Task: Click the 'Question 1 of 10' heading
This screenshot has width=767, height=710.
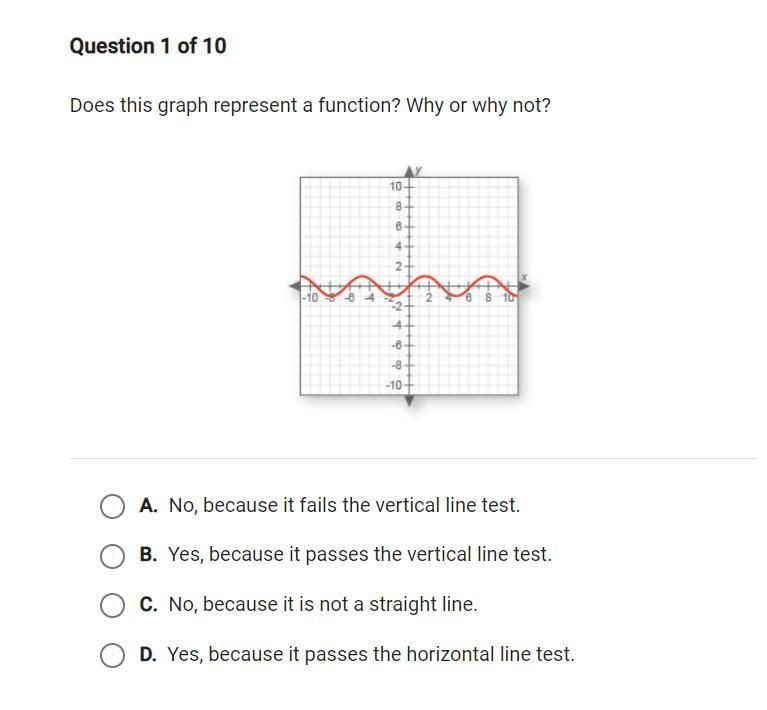Action: coord(148,46)
